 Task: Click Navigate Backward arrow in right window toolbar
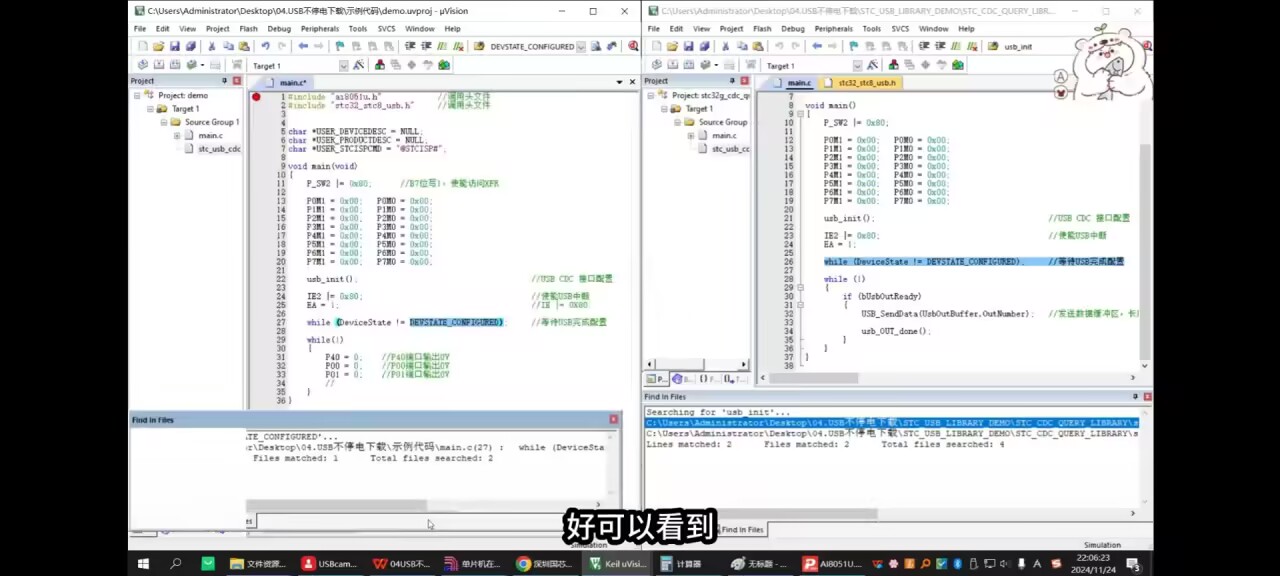tap(817, 47)
